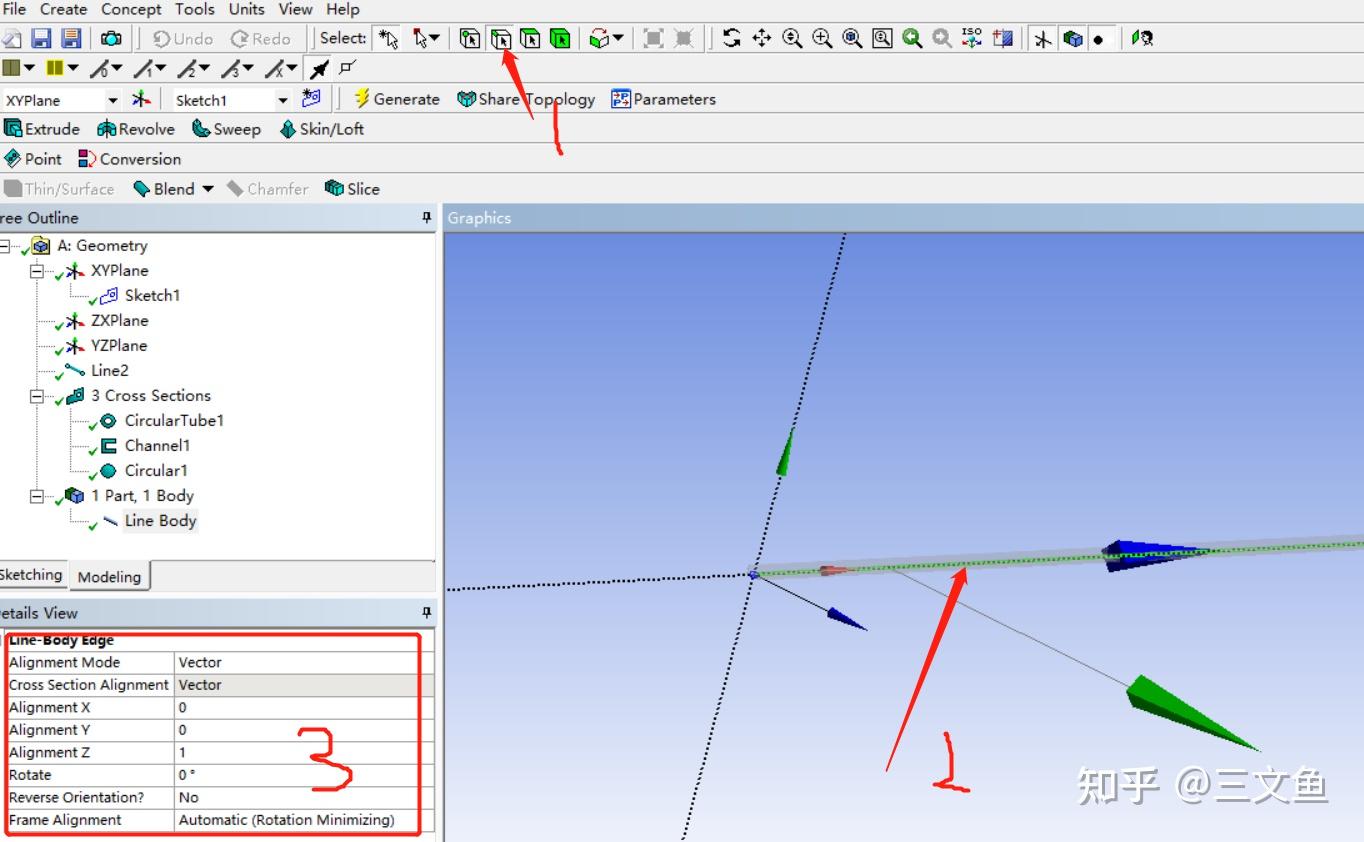Set the isometric ISO view
Viewport: 1364px width, 842px height.
(972, 38)
